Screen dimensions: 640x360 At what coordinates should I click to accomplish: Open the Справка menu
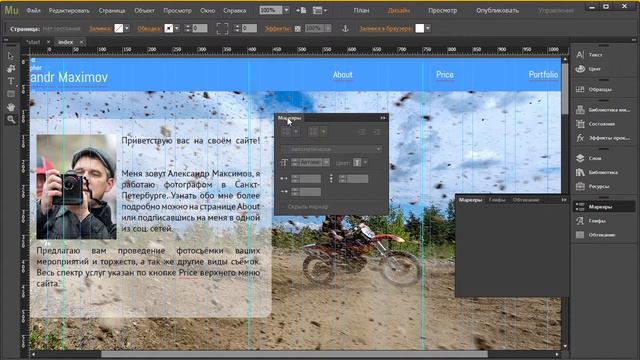tap(235, 11)
